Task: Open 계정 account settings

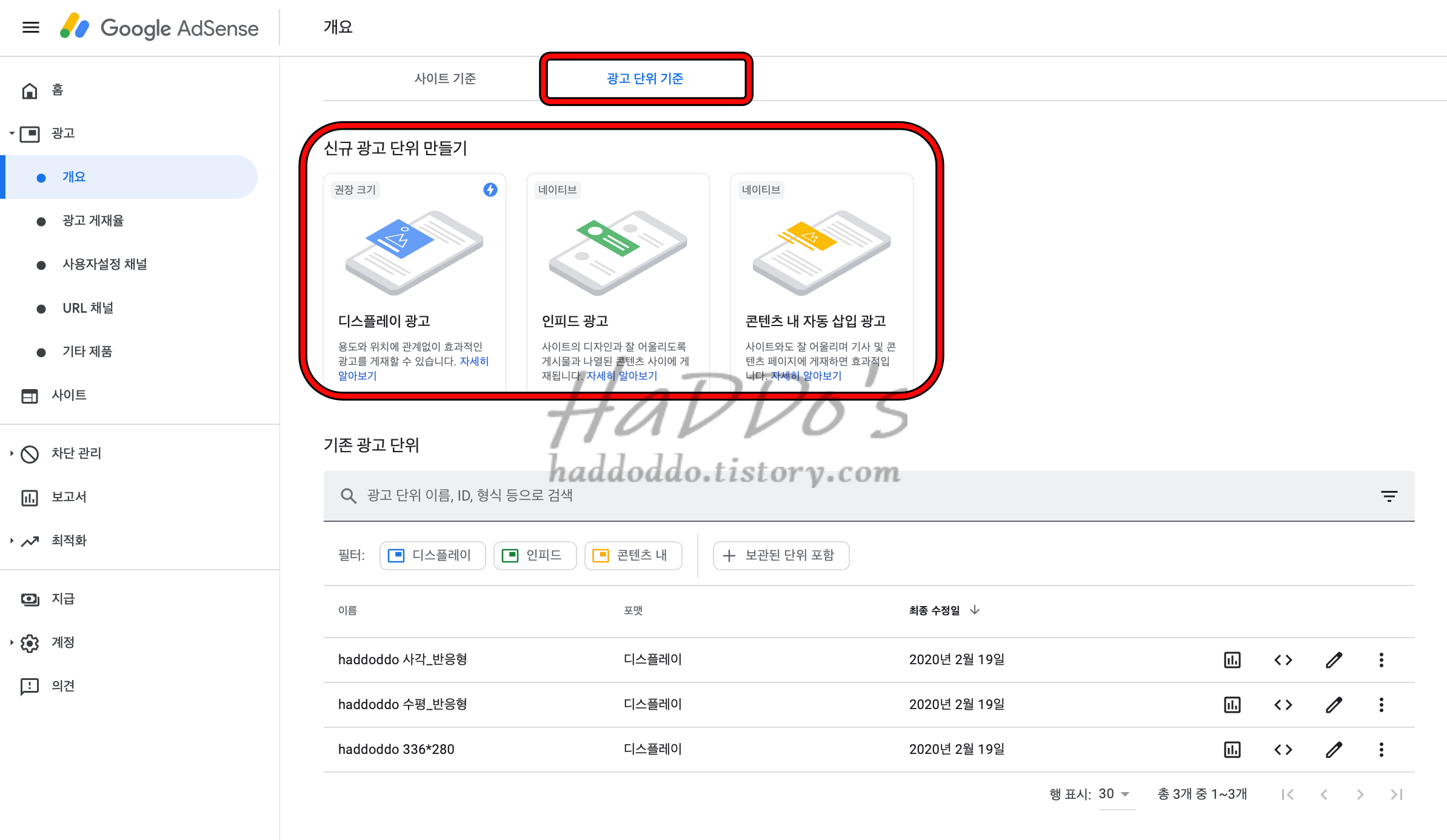Action: [48, 642]
